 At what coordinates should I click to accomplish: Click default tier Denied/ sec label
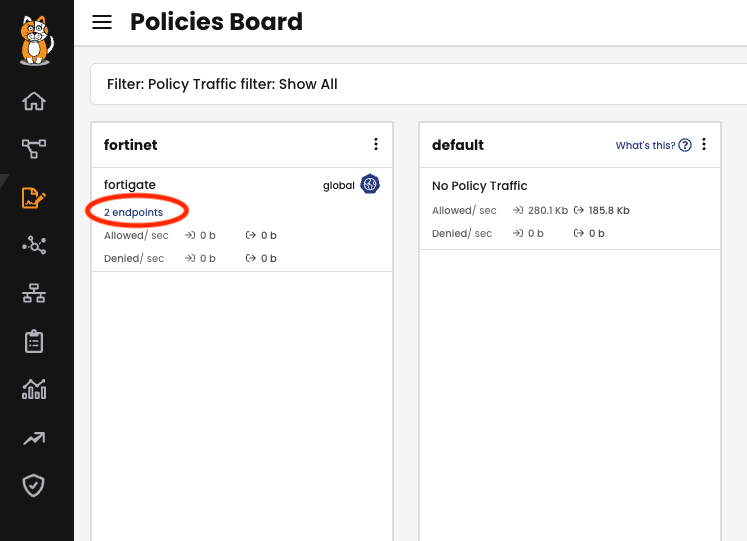(462, 233)
